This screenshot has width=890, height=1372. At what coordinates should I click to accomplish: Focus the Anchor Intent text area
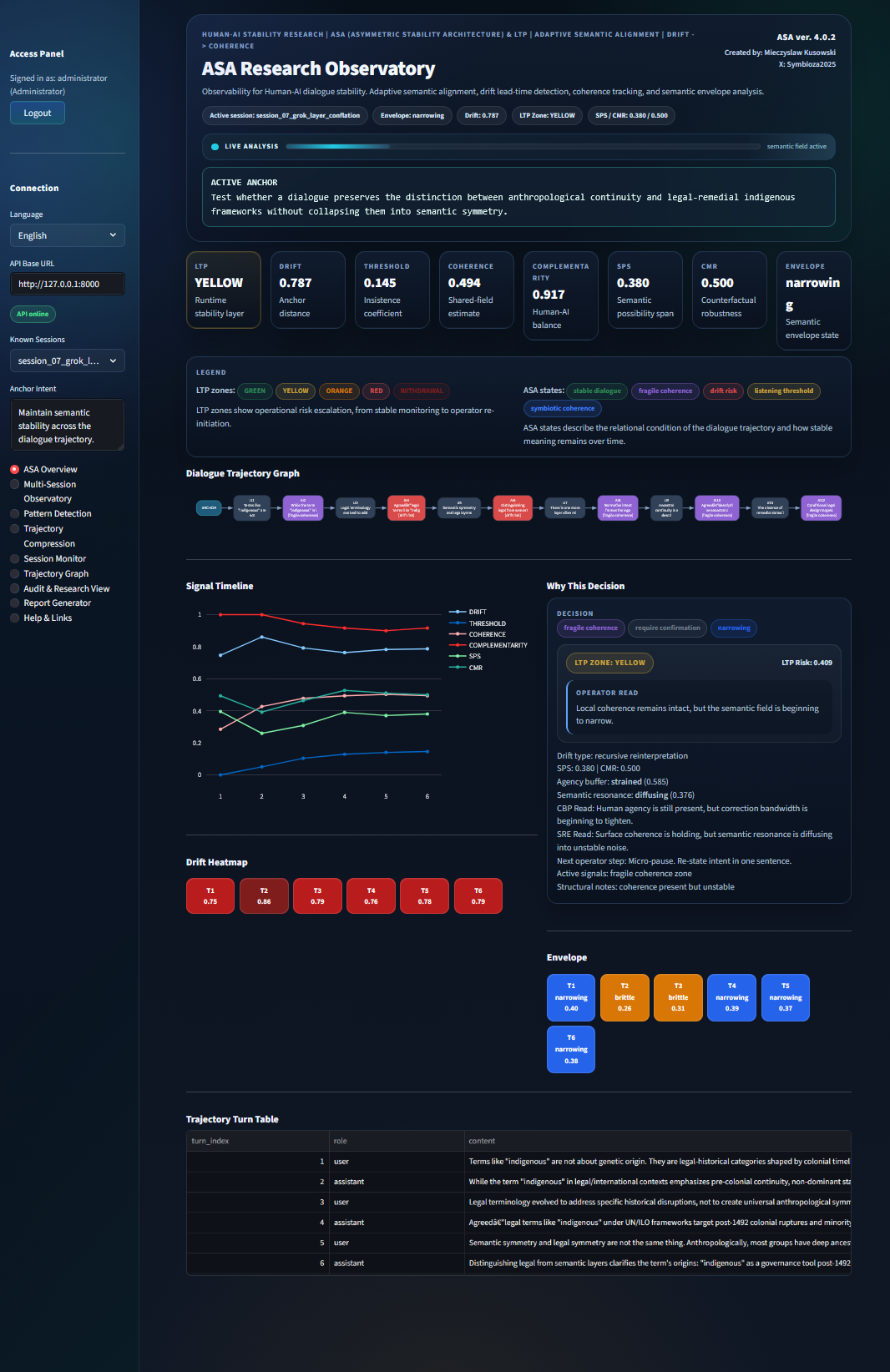point(68,426)
